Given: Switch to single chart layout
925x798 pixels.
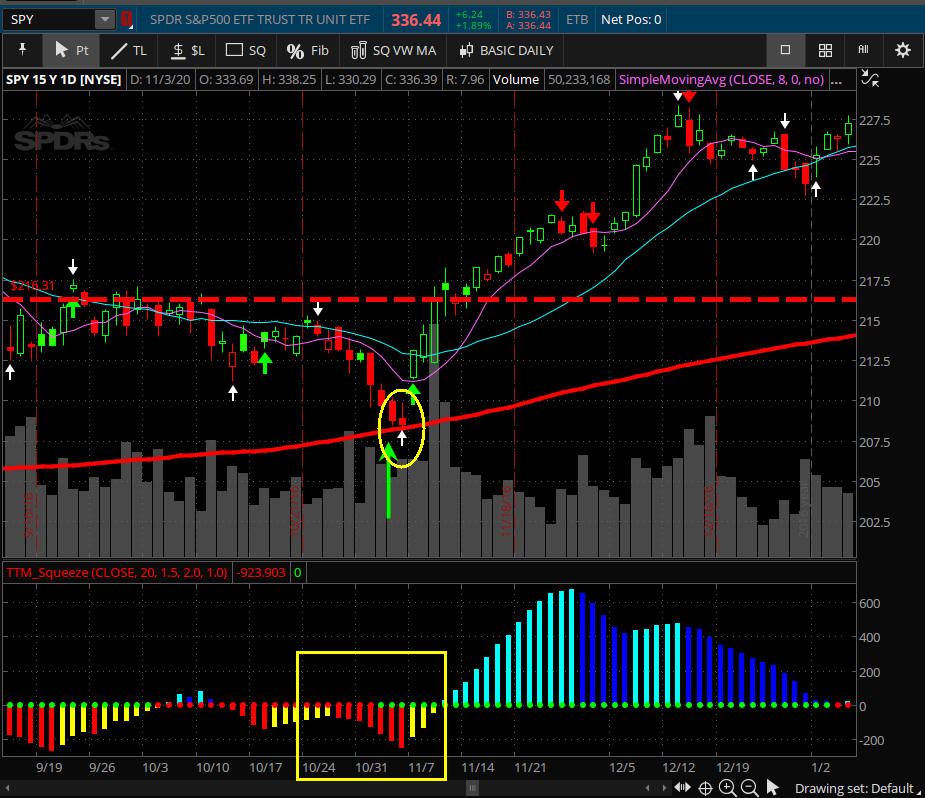Looking at the screenshot, I should pos(785,50).
